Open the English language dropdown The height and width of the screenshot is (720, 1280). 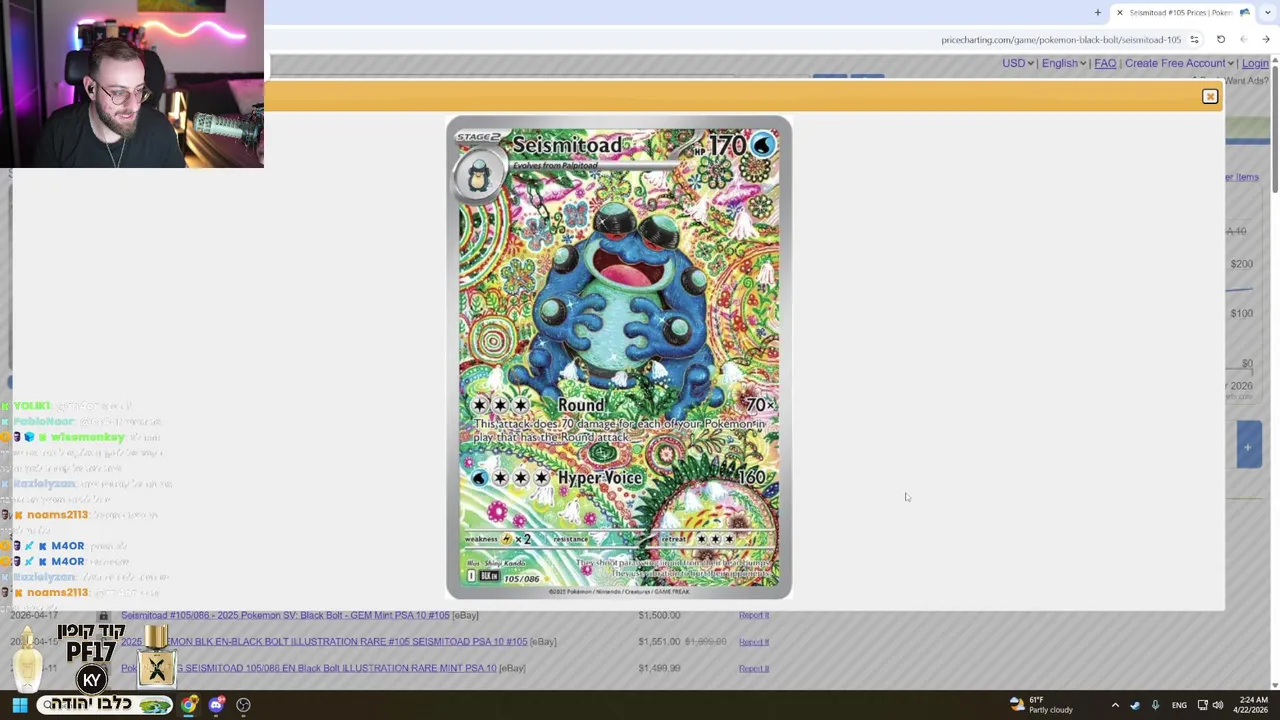pos(1063,63)
